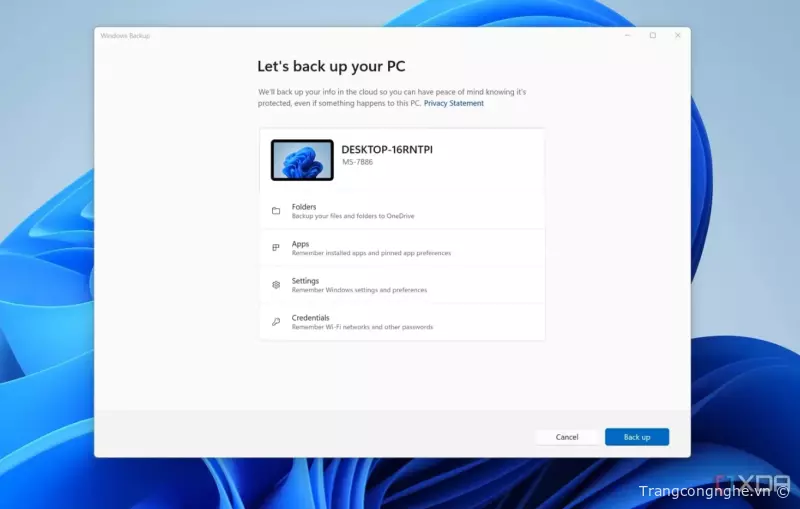800x509 pixels.
Task: Click the "Remember Wi-Fi networks" description text
Action: pos(362,327)
